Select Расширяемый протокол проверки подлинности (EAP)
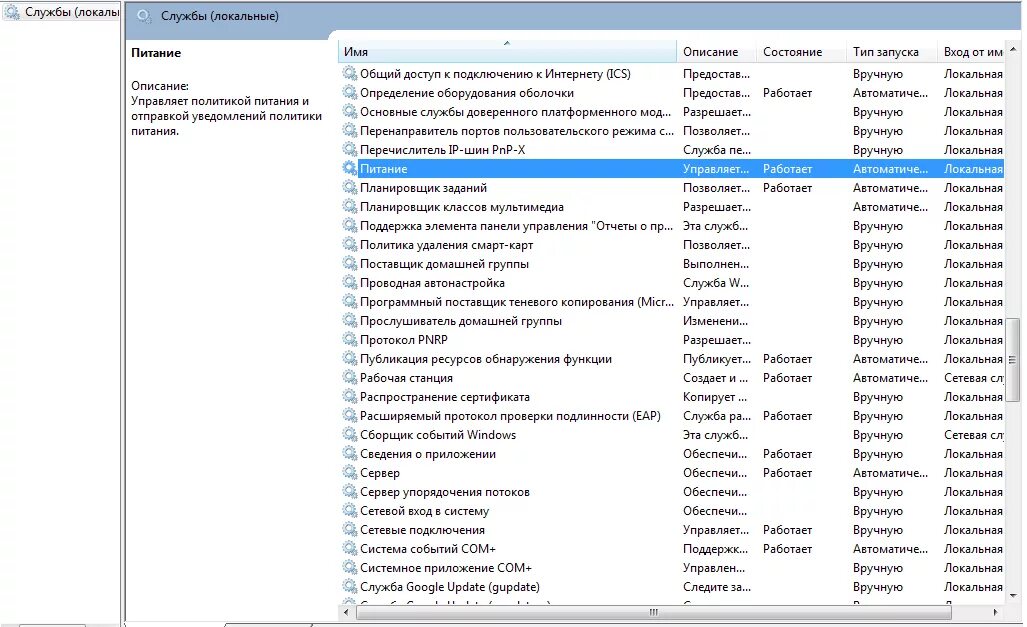This screenshot has height=627, width=1027. tap(510, 415)
